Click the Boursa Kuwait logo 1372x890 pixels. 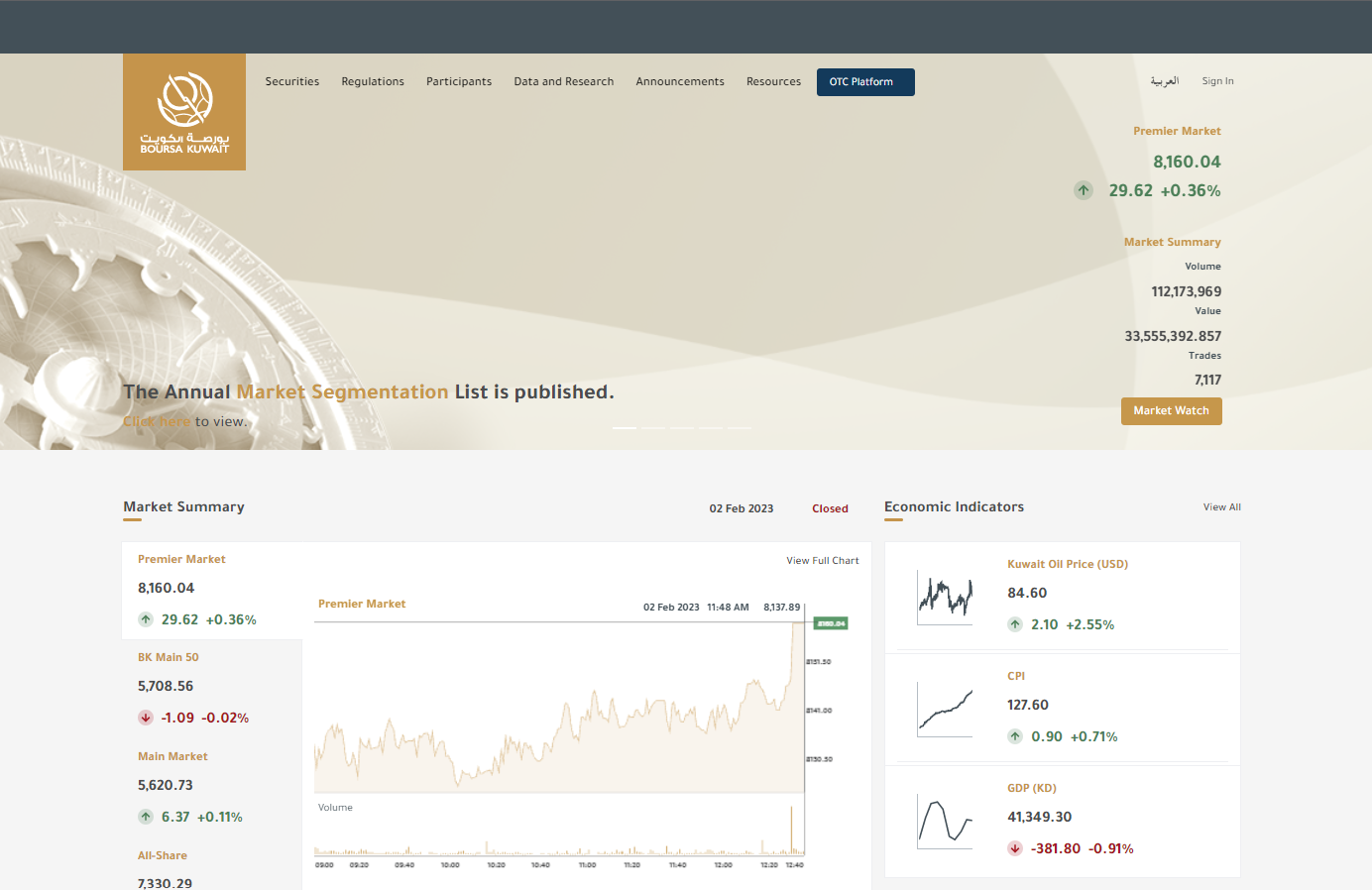[184, 112]
